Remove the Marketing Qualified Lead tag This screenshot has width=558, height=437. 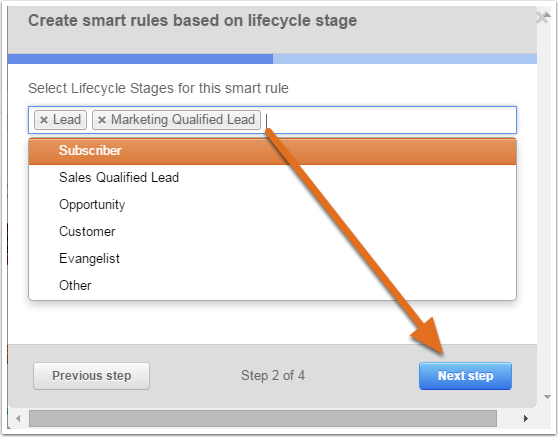(x=102, y=120)
